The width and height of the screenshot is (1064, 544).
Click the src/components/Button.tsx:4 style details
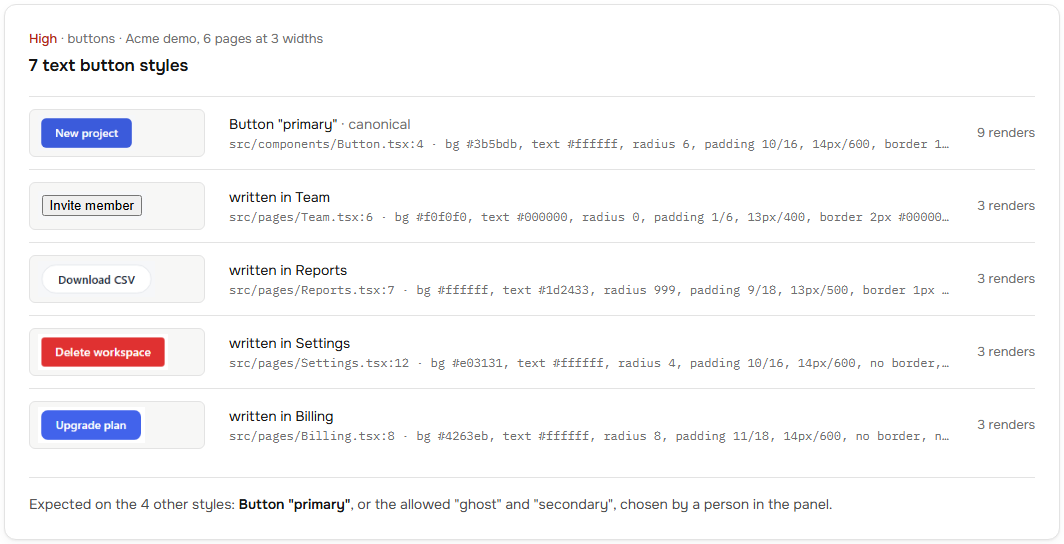click(589, 144)
